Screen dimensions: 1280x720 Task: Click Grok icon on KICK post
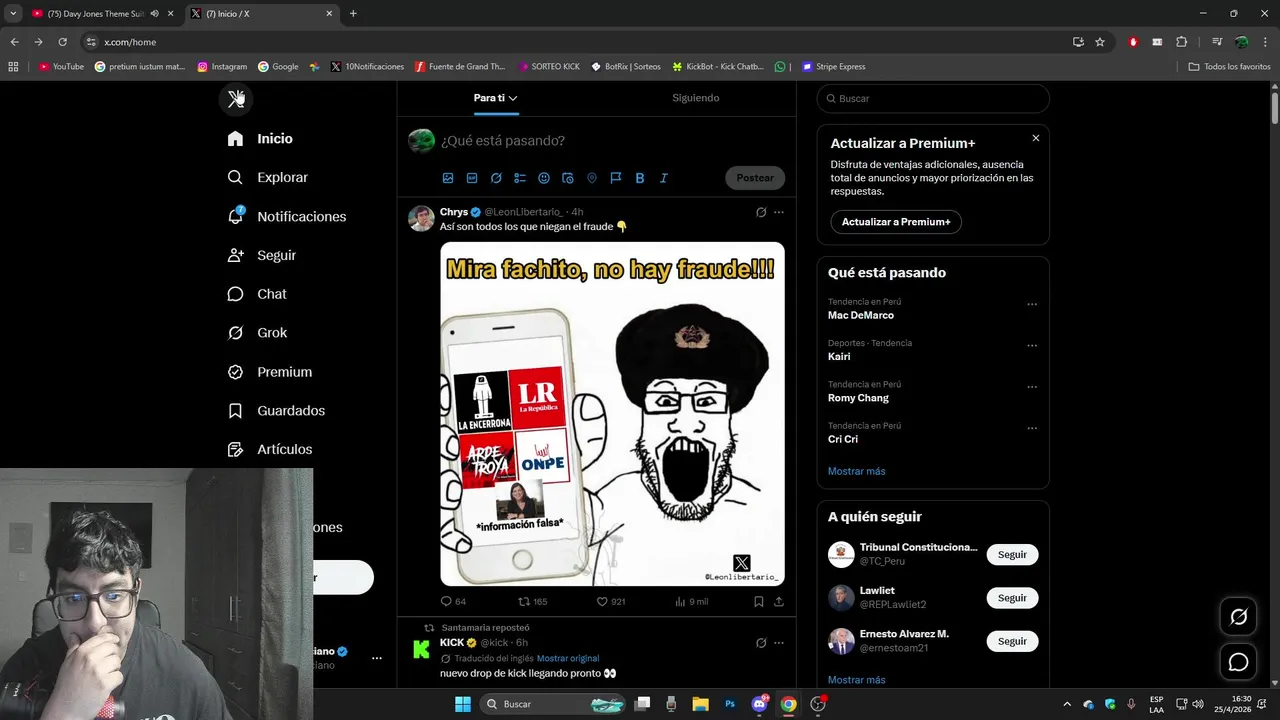[x=761, y=643]
